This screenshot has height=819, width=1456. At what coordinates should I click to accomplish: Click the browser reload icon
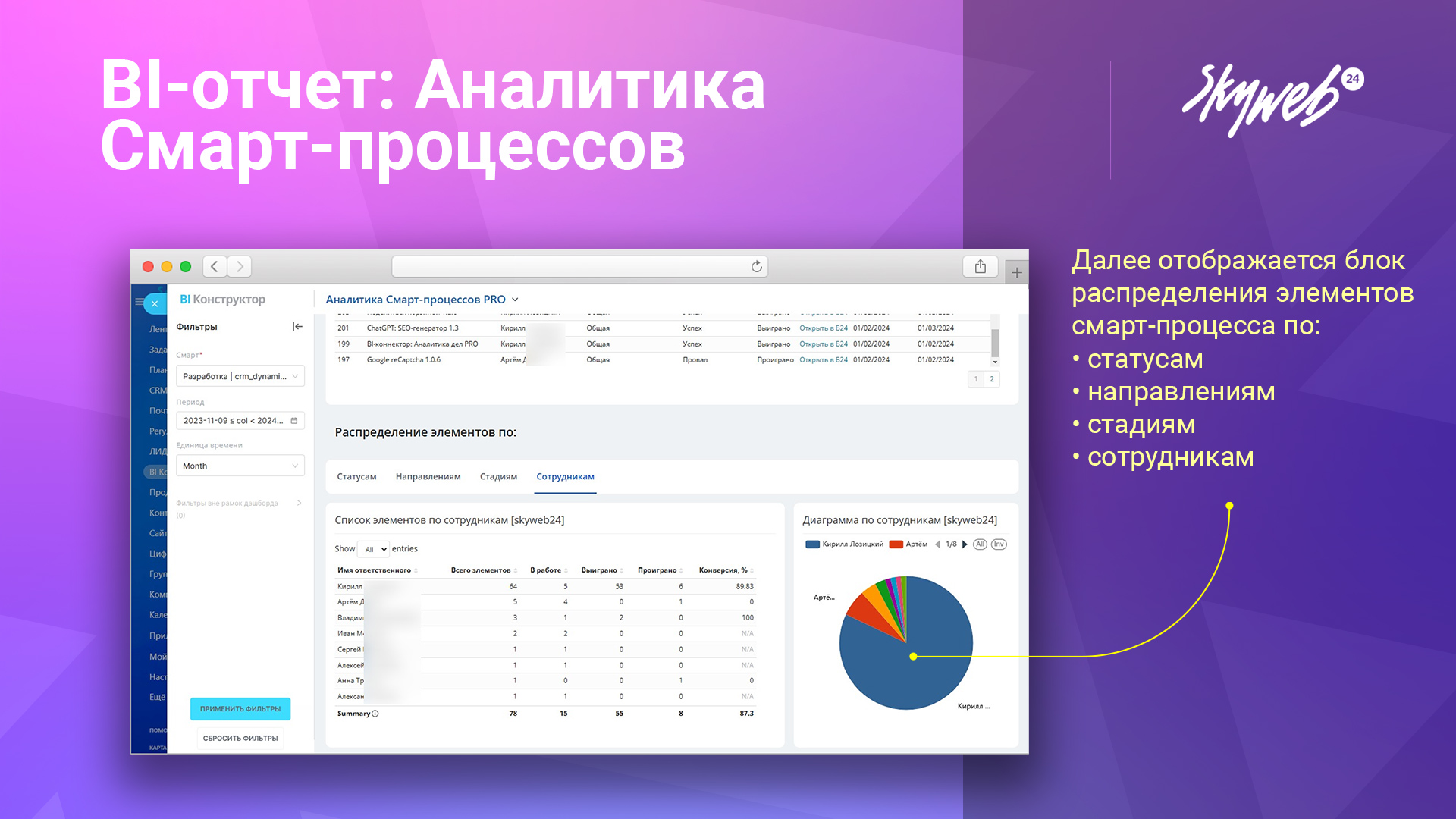[x=756, y=267]
